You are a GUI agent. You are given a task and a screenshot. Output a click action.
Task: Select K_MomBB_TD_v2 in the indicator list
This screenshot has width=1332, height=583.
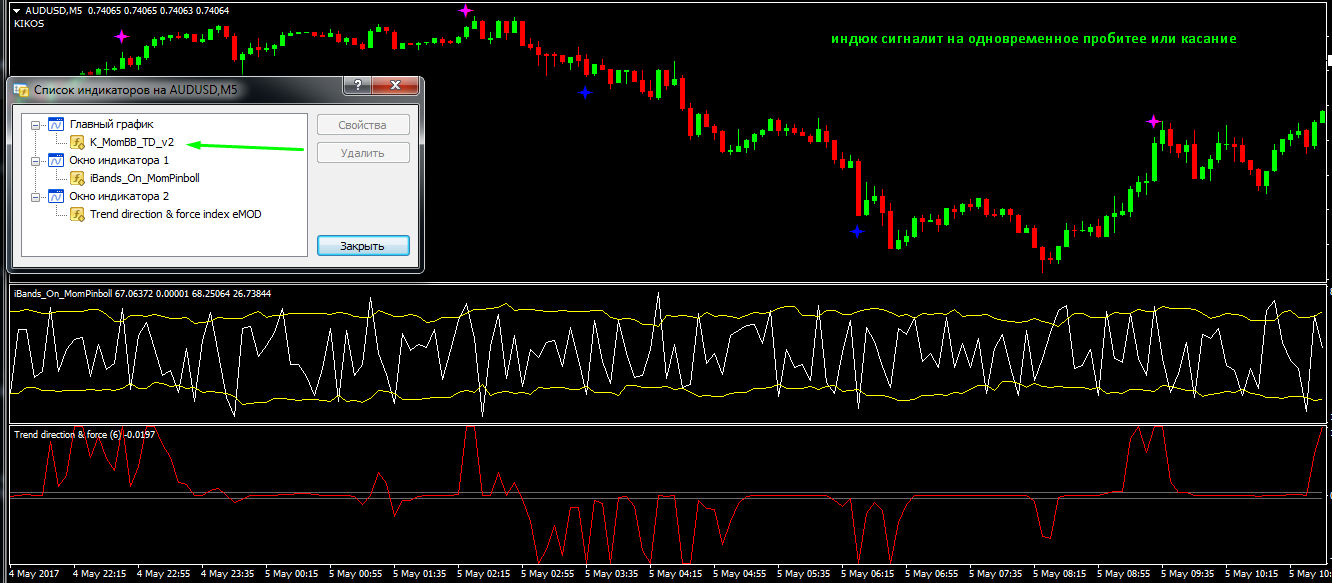coord(131,143)
